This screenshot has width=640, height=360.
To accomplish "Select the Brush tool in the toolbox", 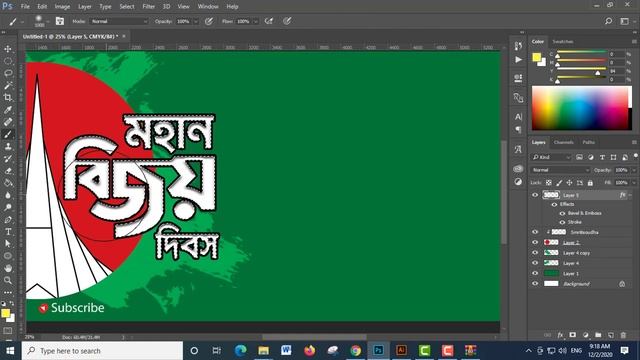I will [x=8, y=134].
